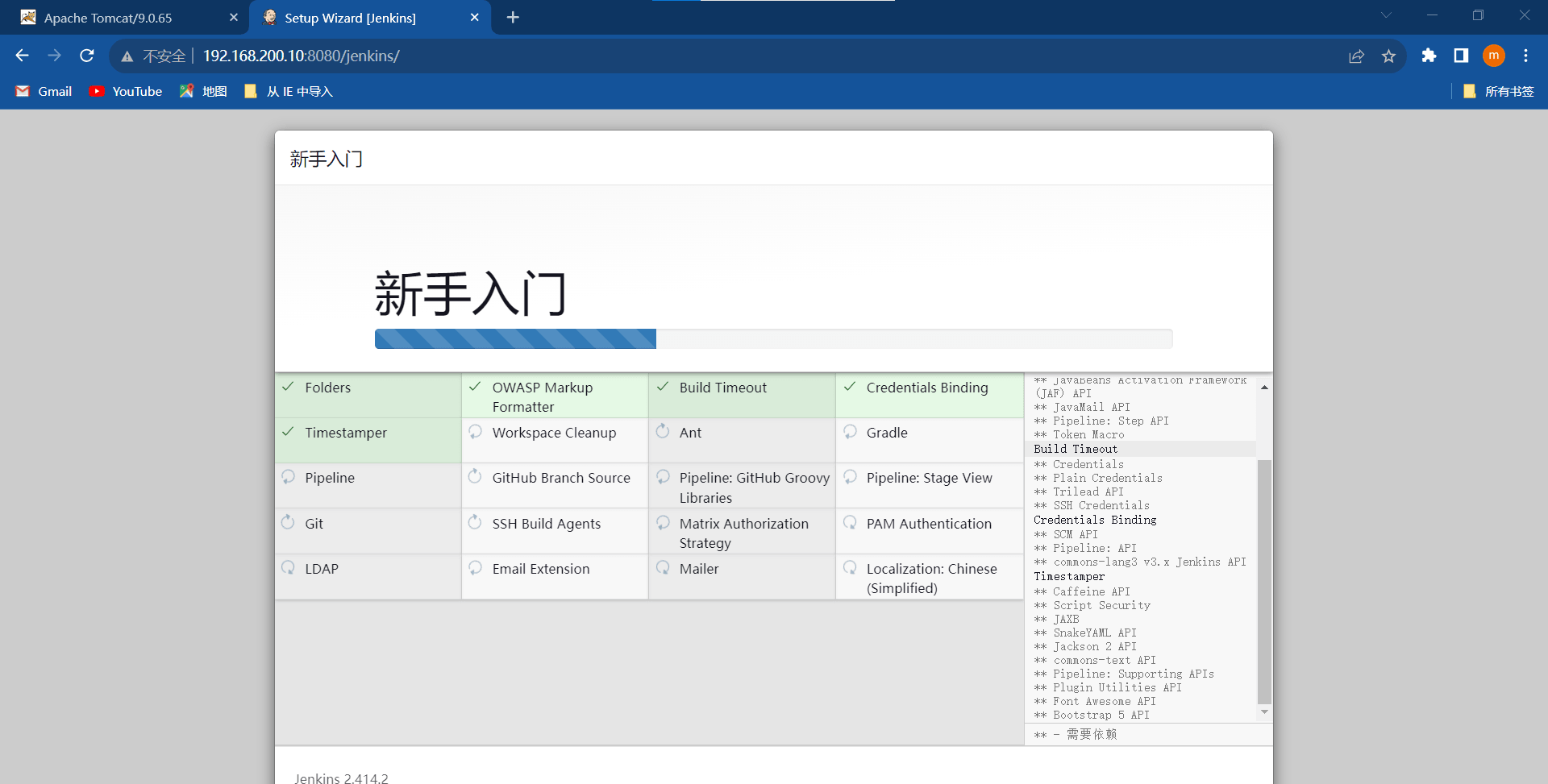Open the tab search dropdown chevron
1548x784 pixels.
tap(1386, 15)
